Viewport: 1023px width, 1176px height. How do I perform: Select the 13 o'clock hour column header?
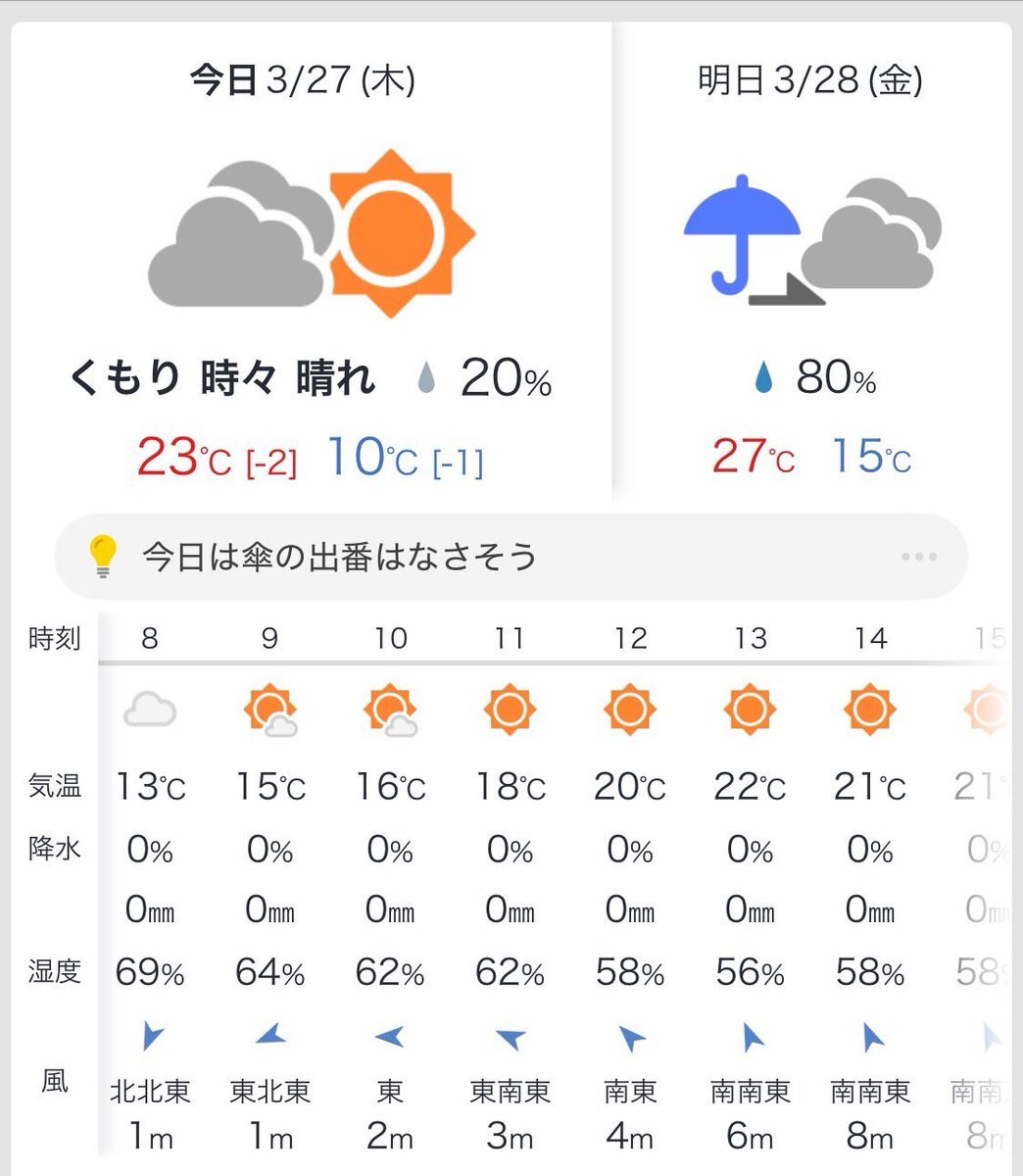click(750, 639)
